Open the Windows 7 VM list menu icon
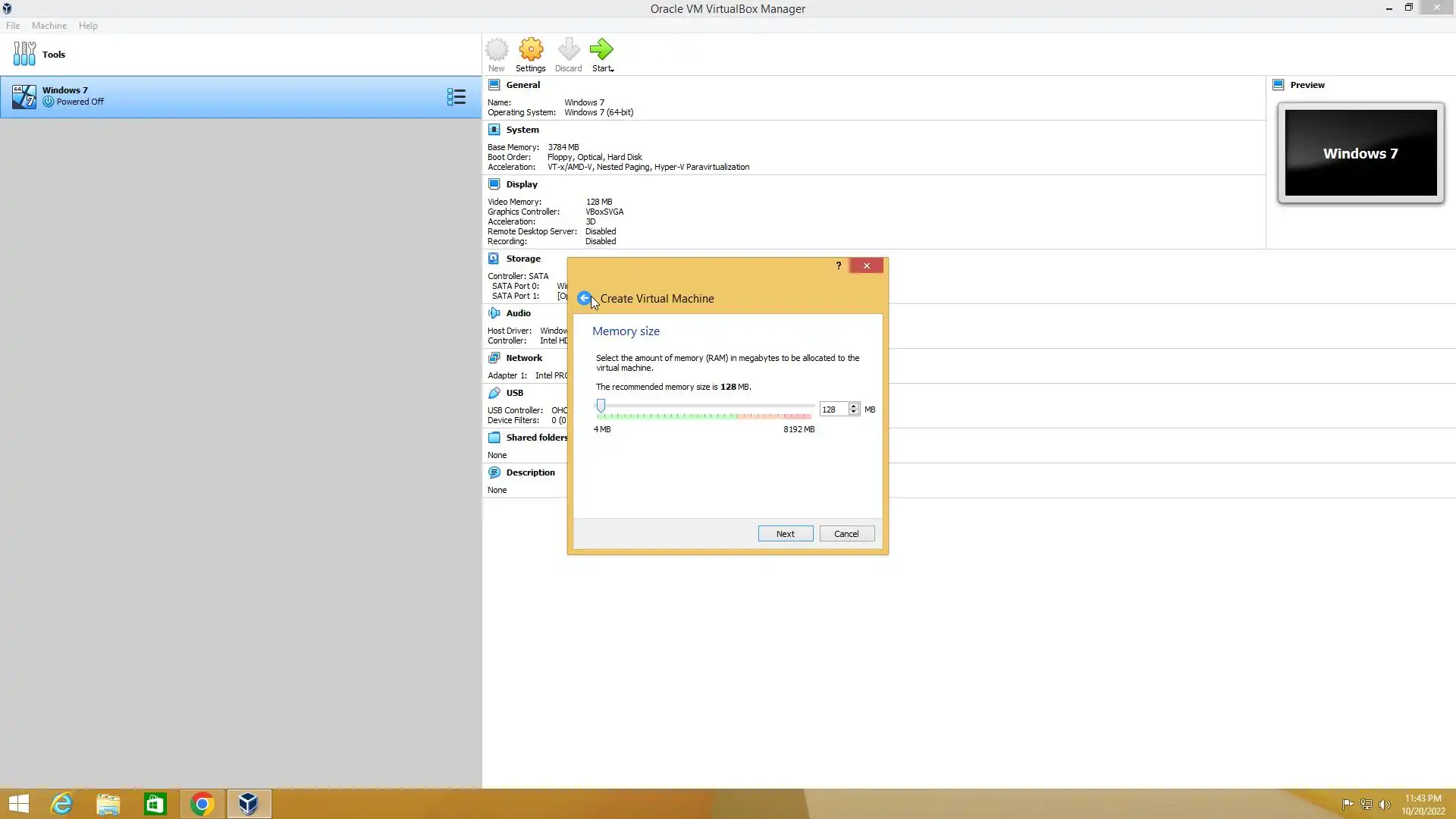This screenshot has height=819, width=1456. click(x=456, y=96)
